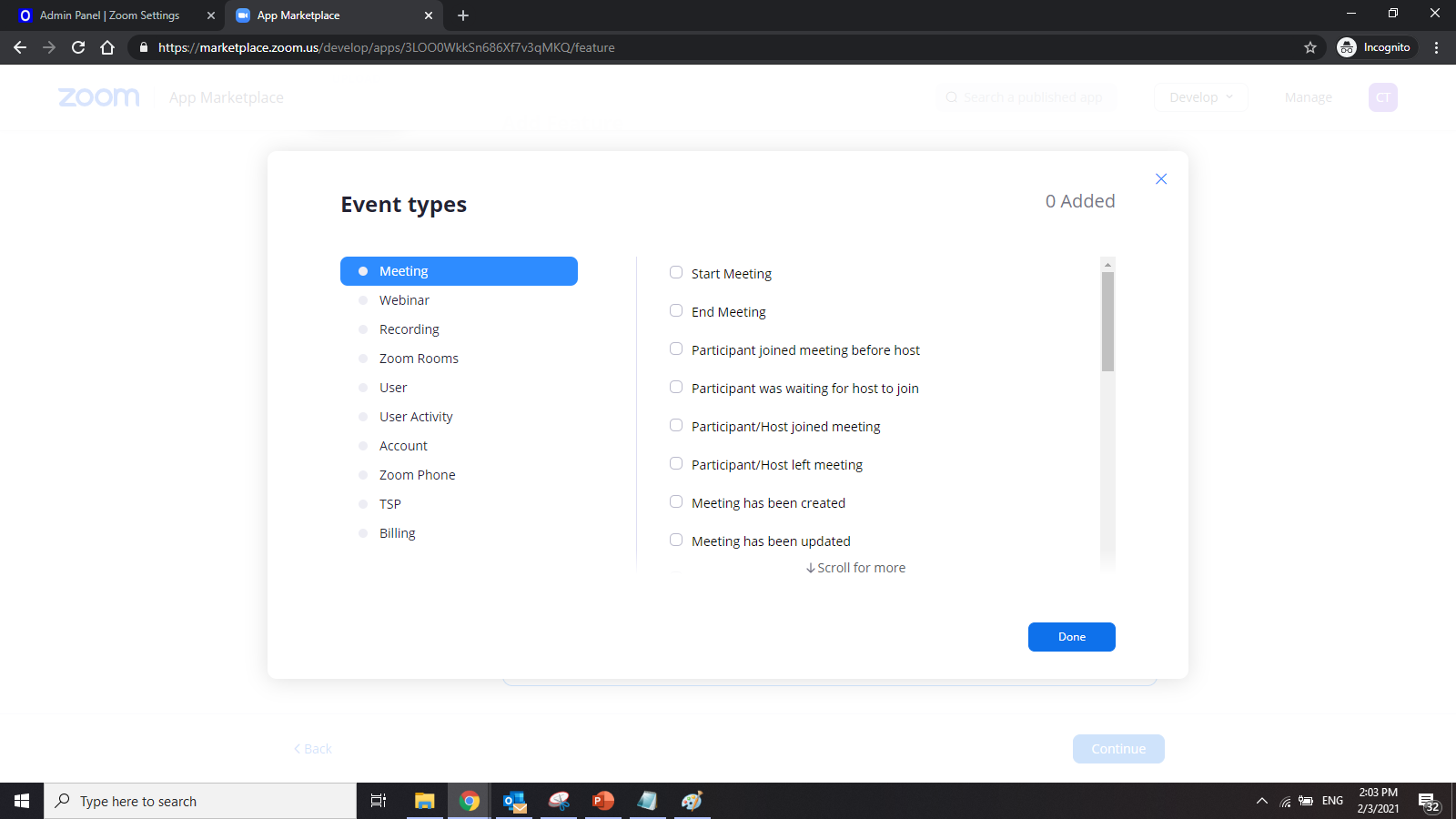Expand the Develop dropdown
The height and width of the screenshot is (819, 1456).
pyautogui.click(x=1200, y=97)
